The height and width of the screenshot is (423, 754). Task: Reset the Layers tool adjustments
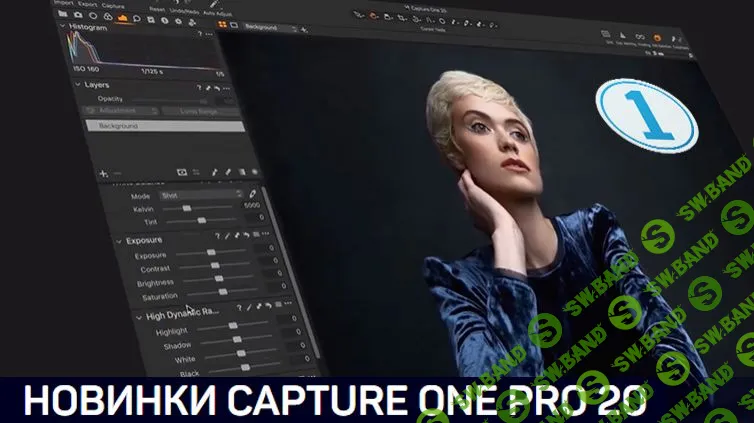coord(217,88)
